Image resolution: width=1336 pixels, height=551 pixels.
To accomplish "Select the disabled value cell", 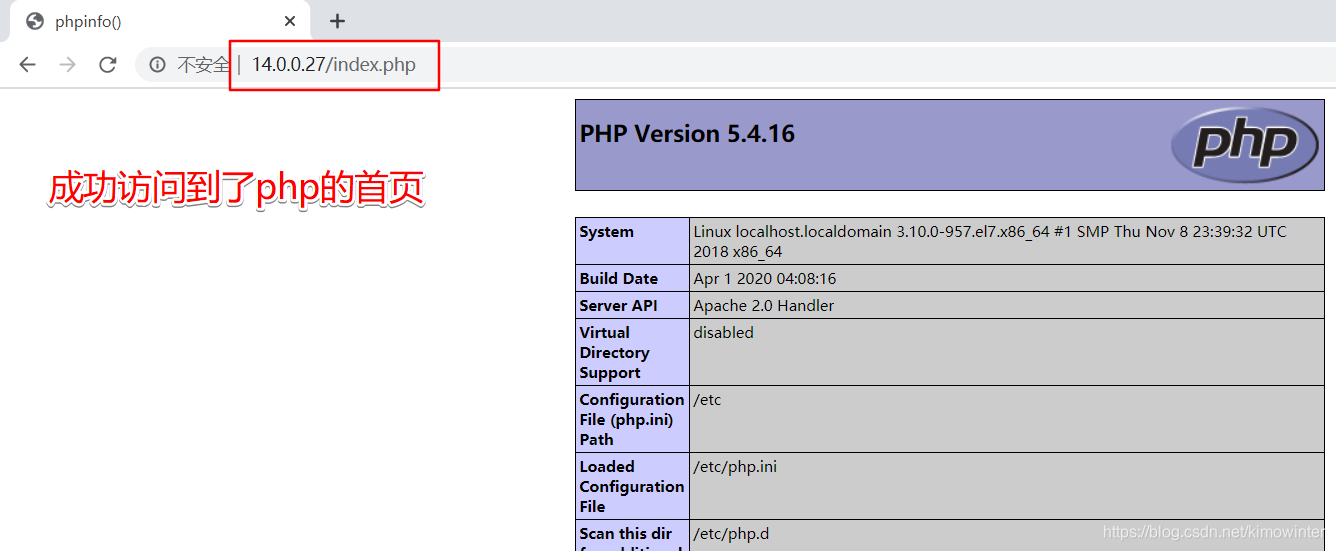I will coord(1007,352).
